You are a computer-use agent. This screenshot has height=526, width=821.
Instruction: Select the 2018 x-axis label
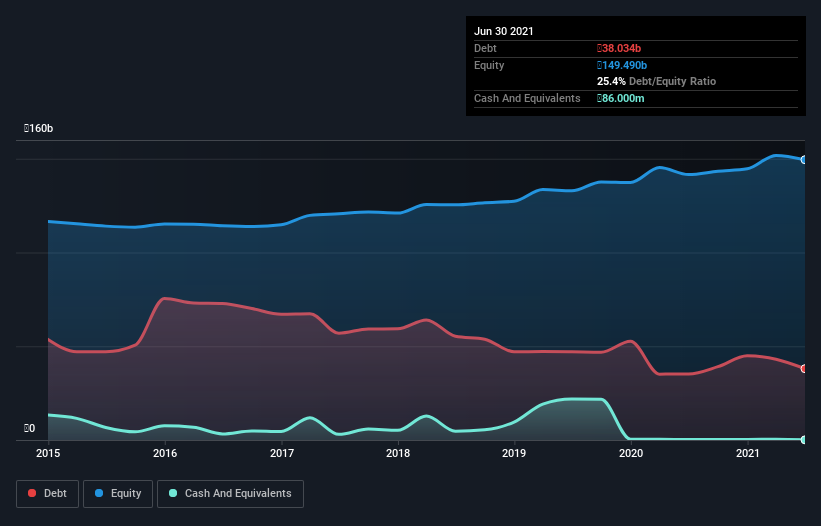click(x=398, y=453)
